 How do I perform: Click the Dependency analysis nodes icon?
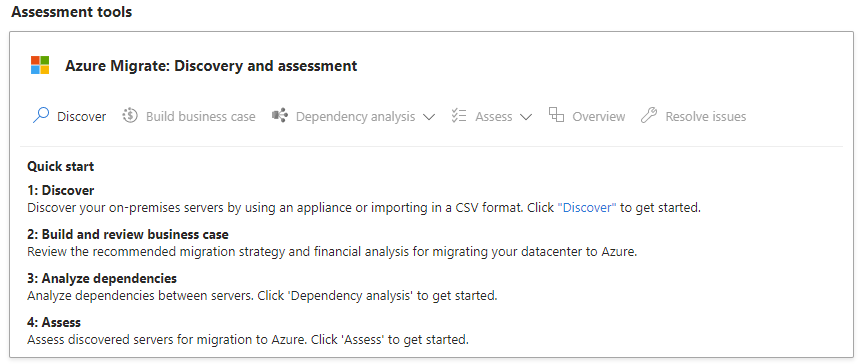tap(280, 116)
